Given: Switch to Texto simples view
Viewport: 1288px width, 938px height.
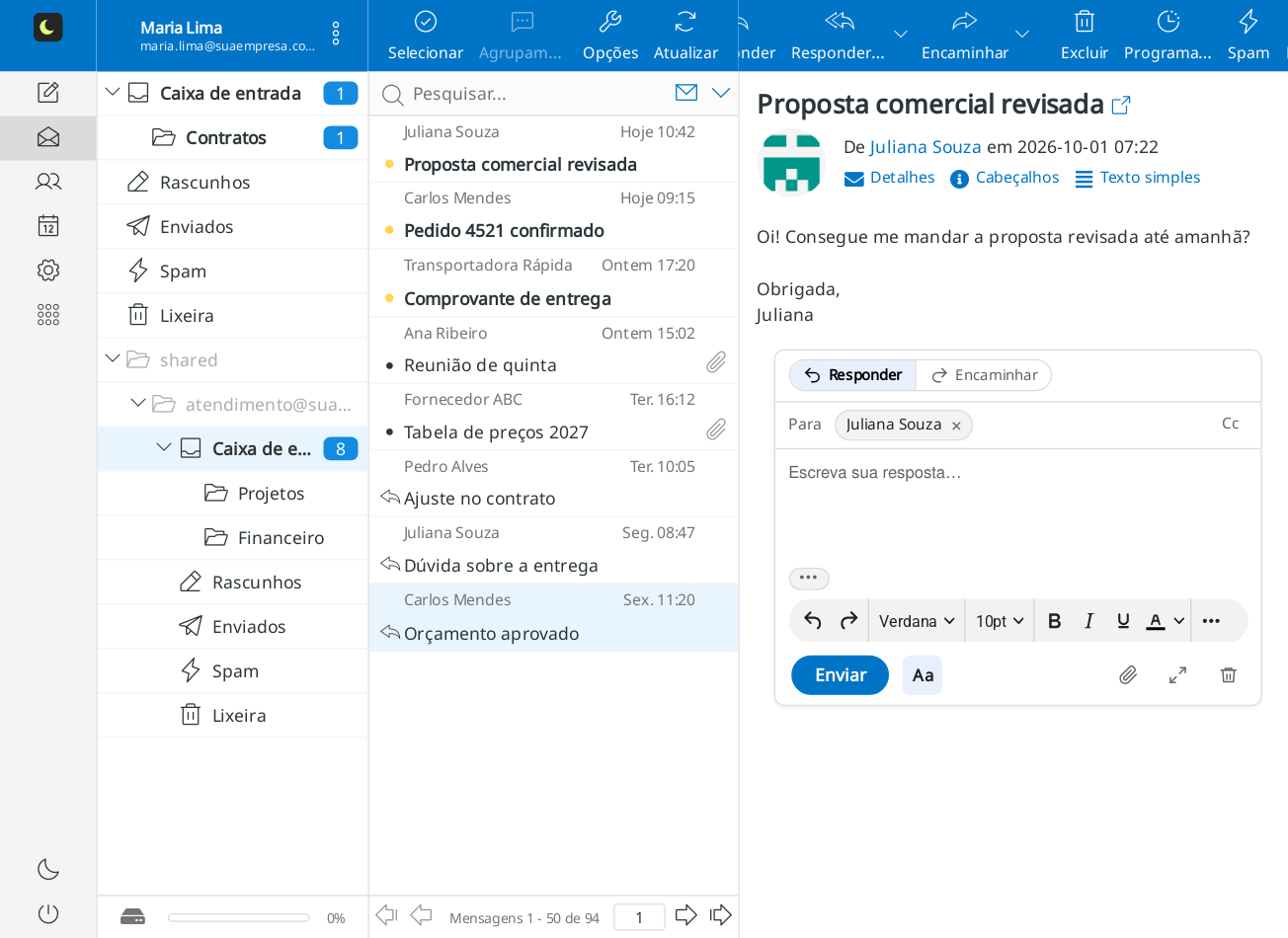Looking at the screenshot, I should coord(1138,178).
